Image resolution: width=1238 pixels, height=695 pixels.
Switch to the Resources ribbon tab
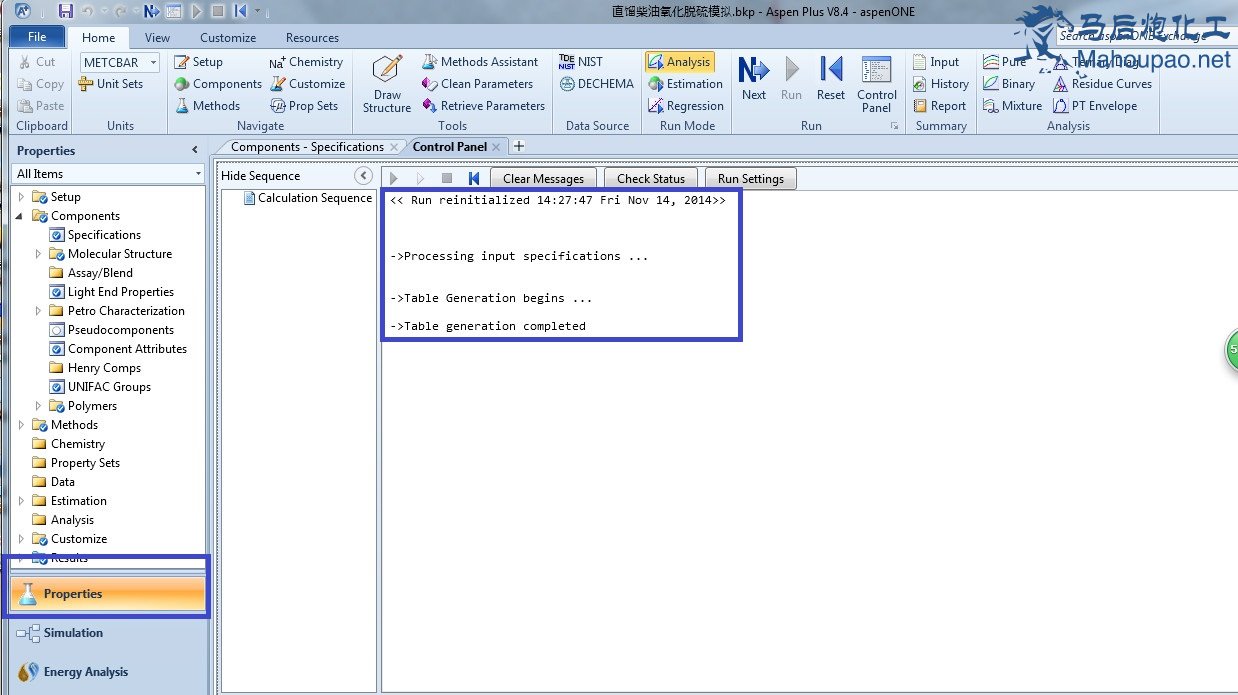312,38
